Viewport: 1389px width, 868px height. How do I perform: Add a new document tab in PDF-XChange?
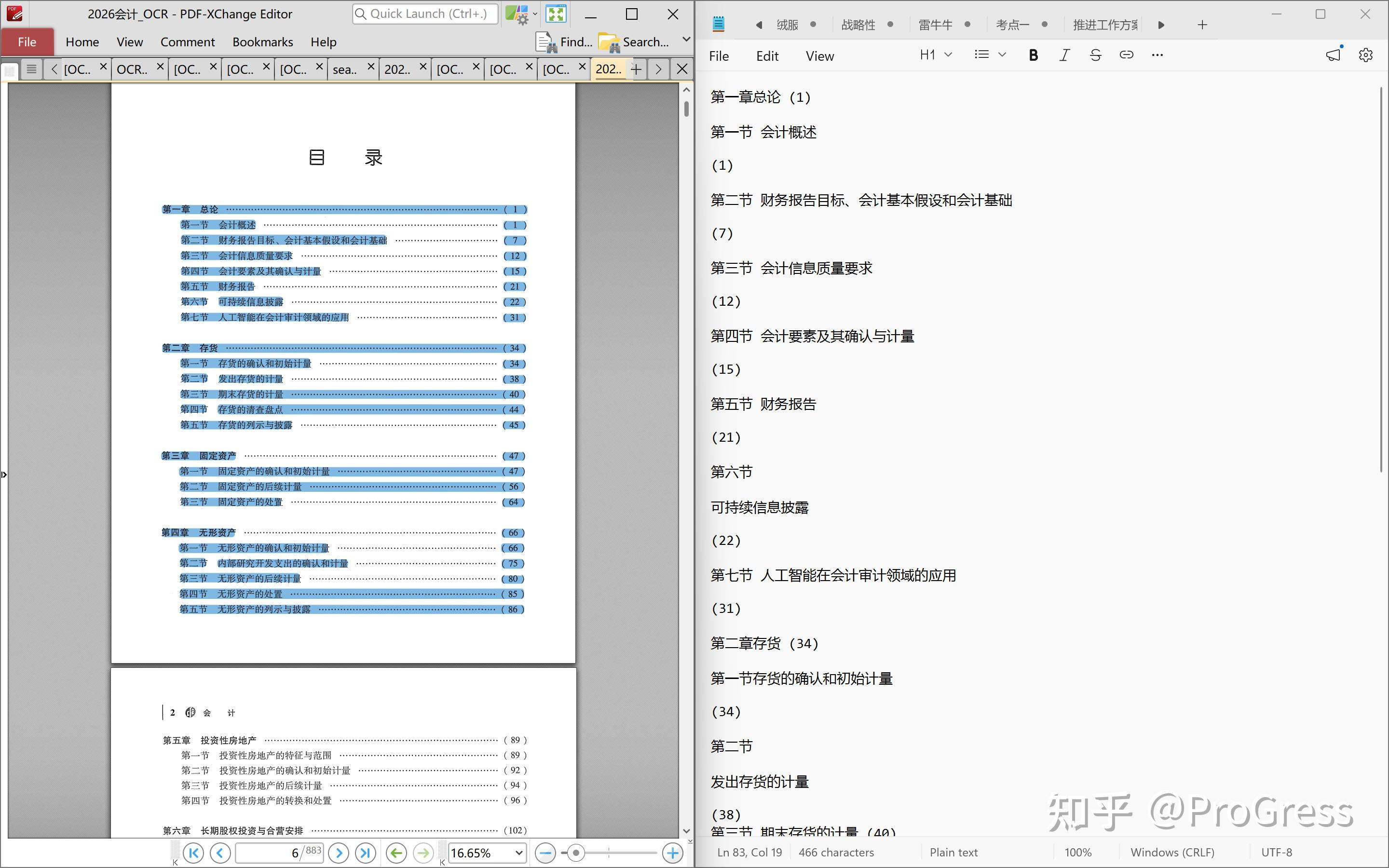636,69
